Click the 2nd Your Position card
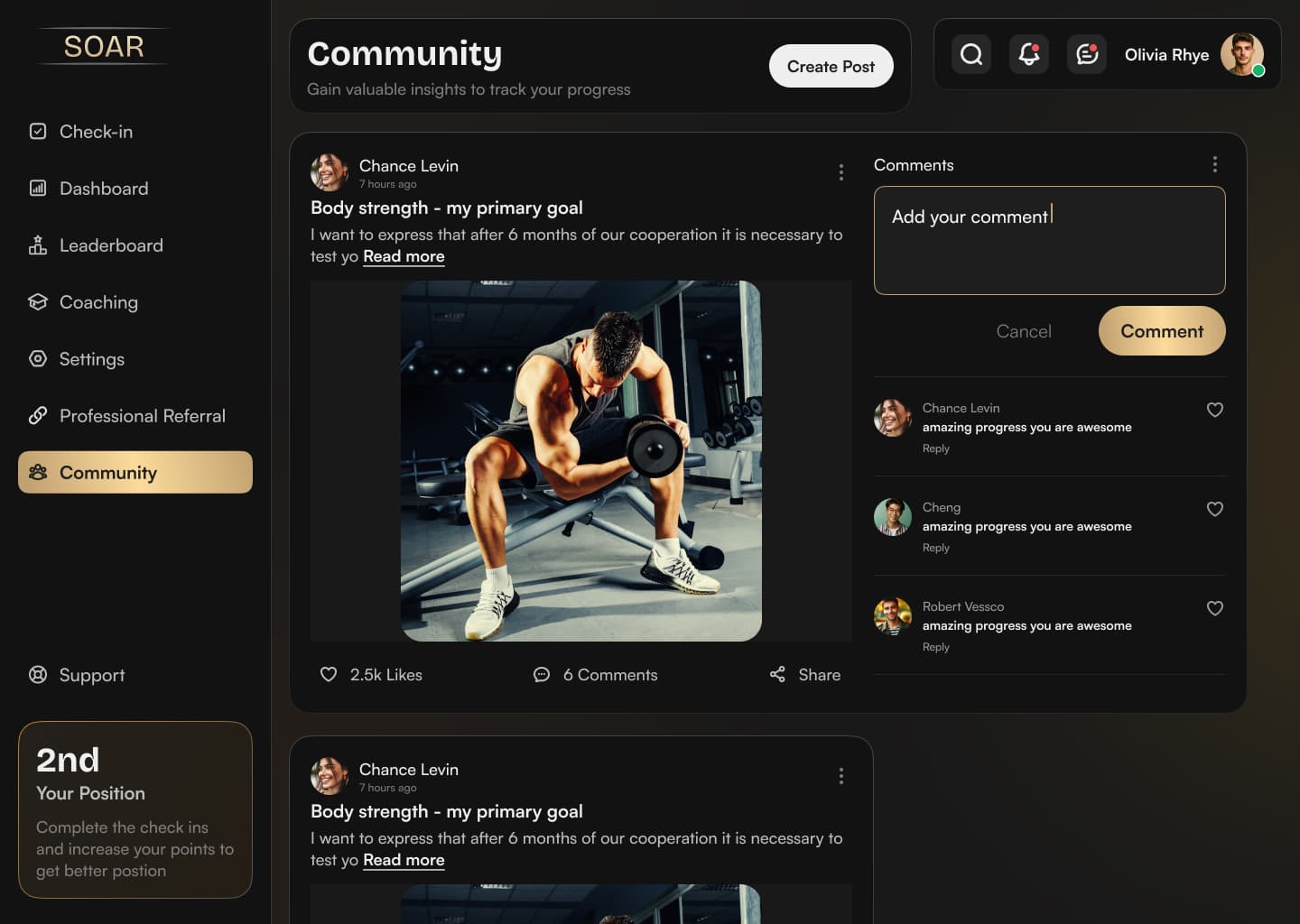The height and width of the screenshot is (924, 1300). (135, 809)
